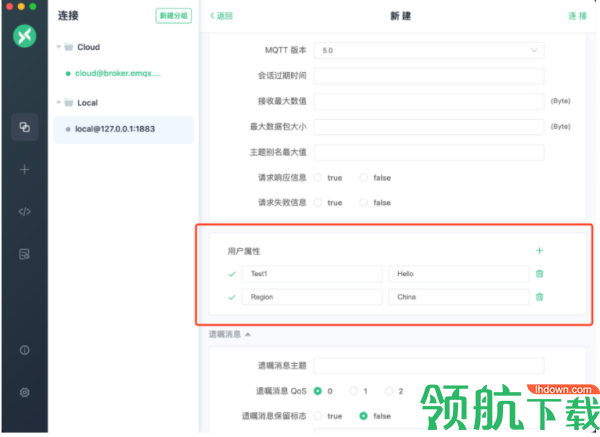Toggle the checkmark beside Region property
600x437 pixels.
click(232, 297)
